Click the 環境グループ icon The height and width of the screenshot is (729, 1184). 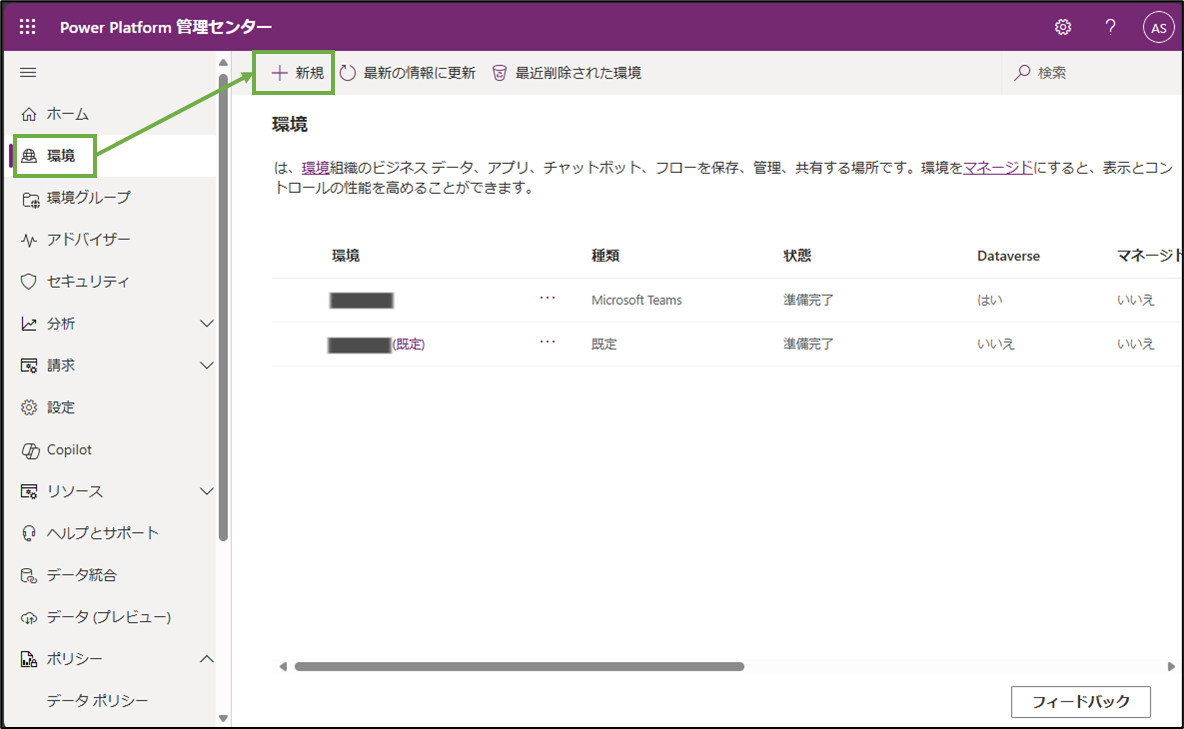[x=30, y=199]
